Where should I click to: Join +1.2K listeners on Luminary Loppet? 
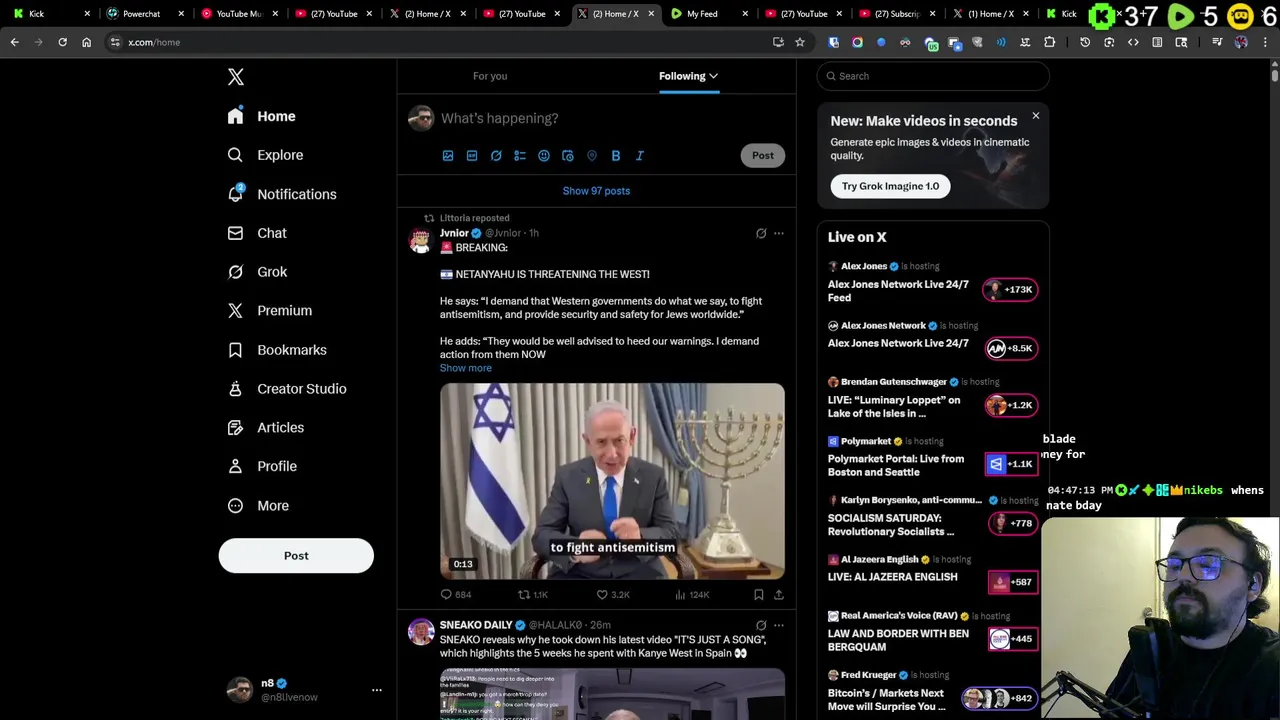tap(1012, 405)
